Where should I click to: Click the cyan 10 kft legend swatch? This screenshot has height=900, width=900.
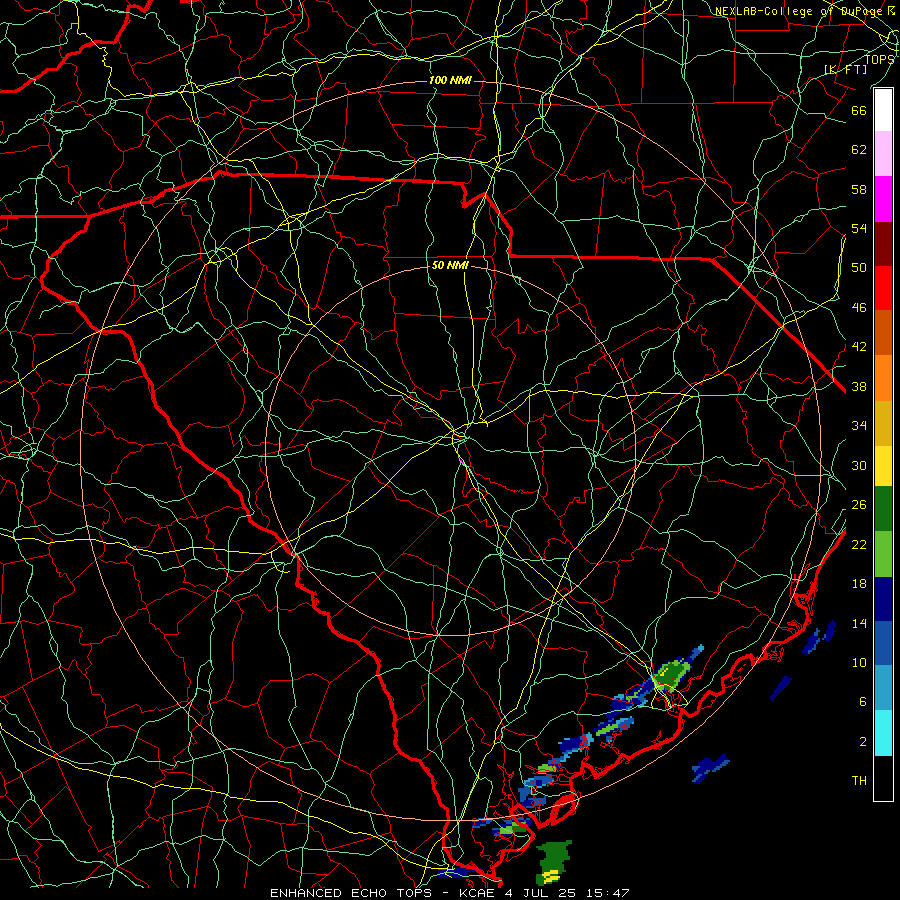883,733
